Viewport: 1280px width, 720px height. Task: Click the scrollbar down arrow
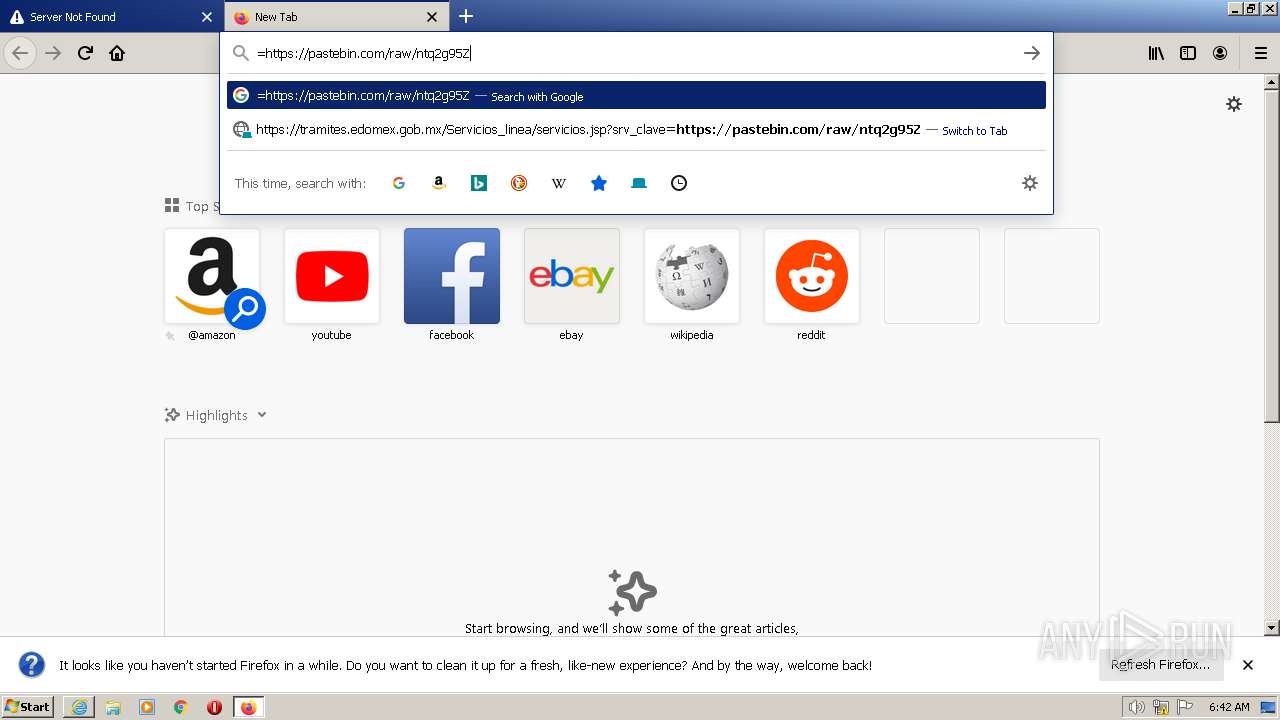coord(1272,628)
